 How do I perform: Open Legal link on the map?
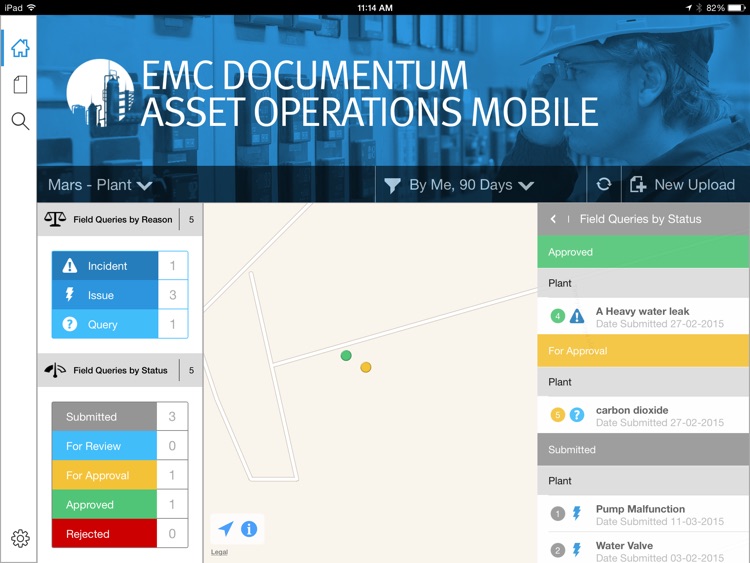click(219, 552)
